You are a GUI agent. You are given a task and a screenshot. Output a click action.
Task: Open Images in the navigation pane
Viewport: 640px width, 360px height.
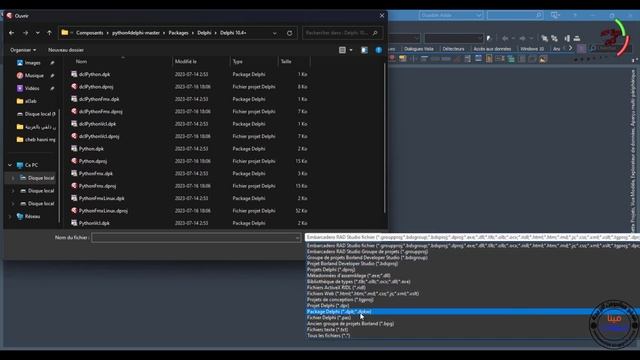(x=32, y=63)
